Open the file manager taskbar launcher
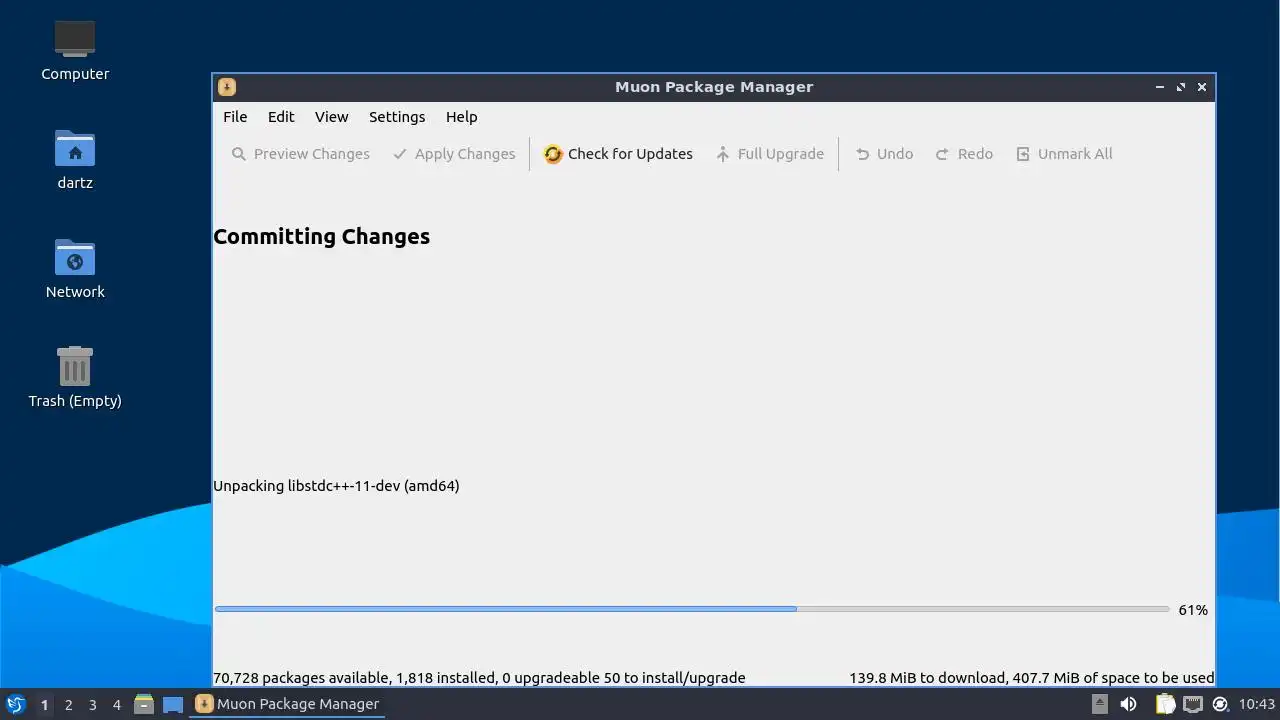 [144, 704]
